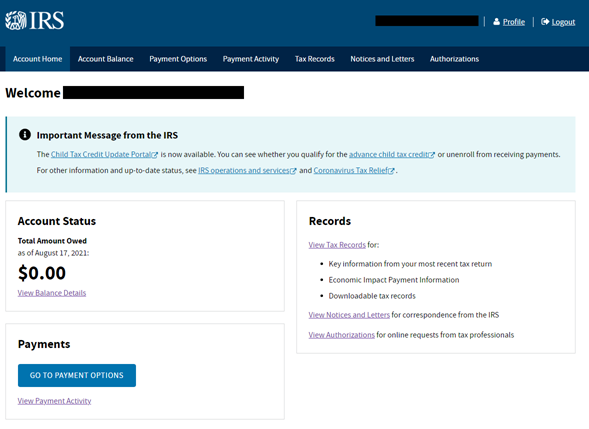Click the Welcome heading text
Image resolution: width=589 pixels, height=429 pixels.
[33, 93]
